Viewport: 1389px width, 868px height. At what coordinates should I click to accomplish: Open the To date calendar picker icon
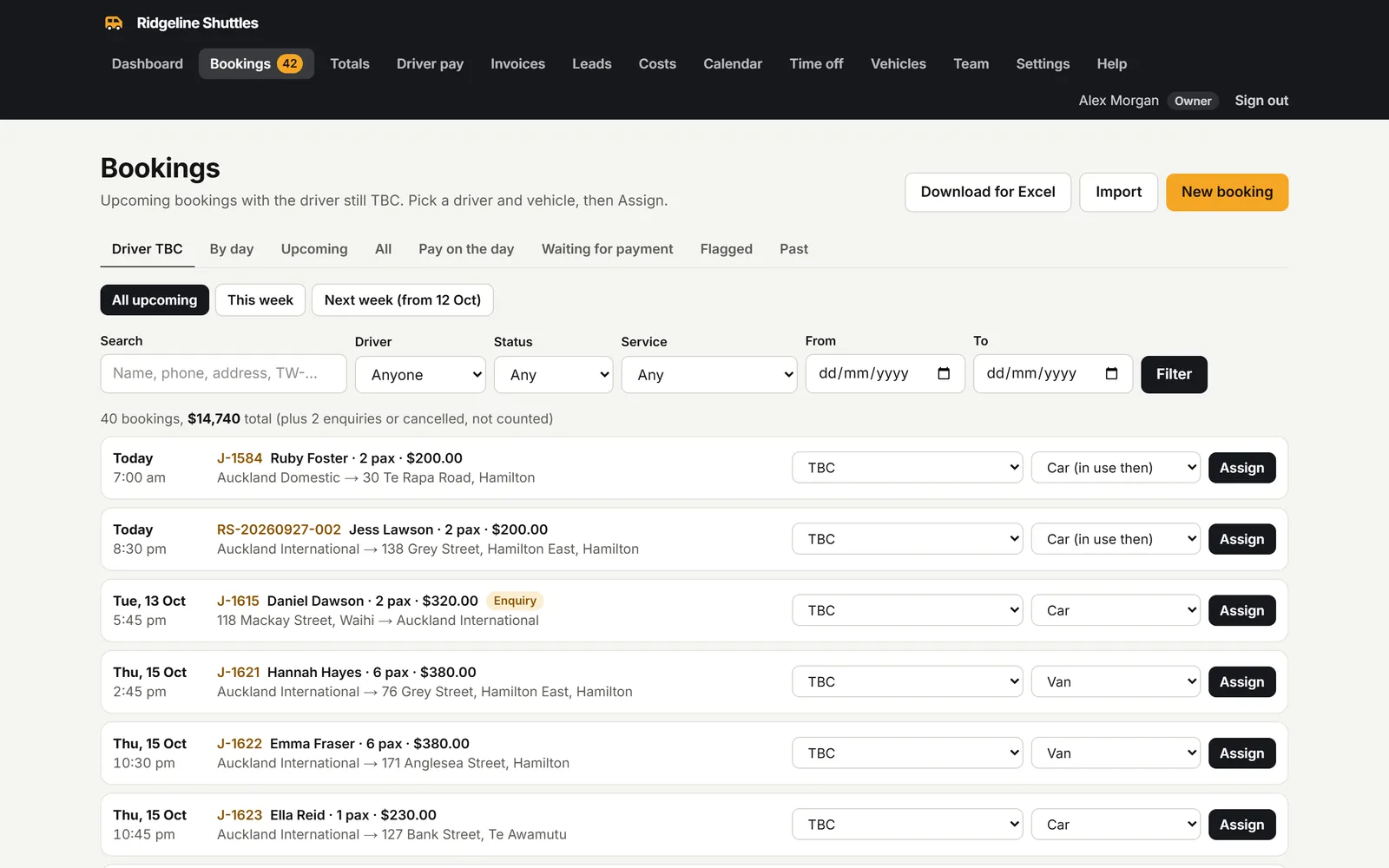[x=1111, y=373]
